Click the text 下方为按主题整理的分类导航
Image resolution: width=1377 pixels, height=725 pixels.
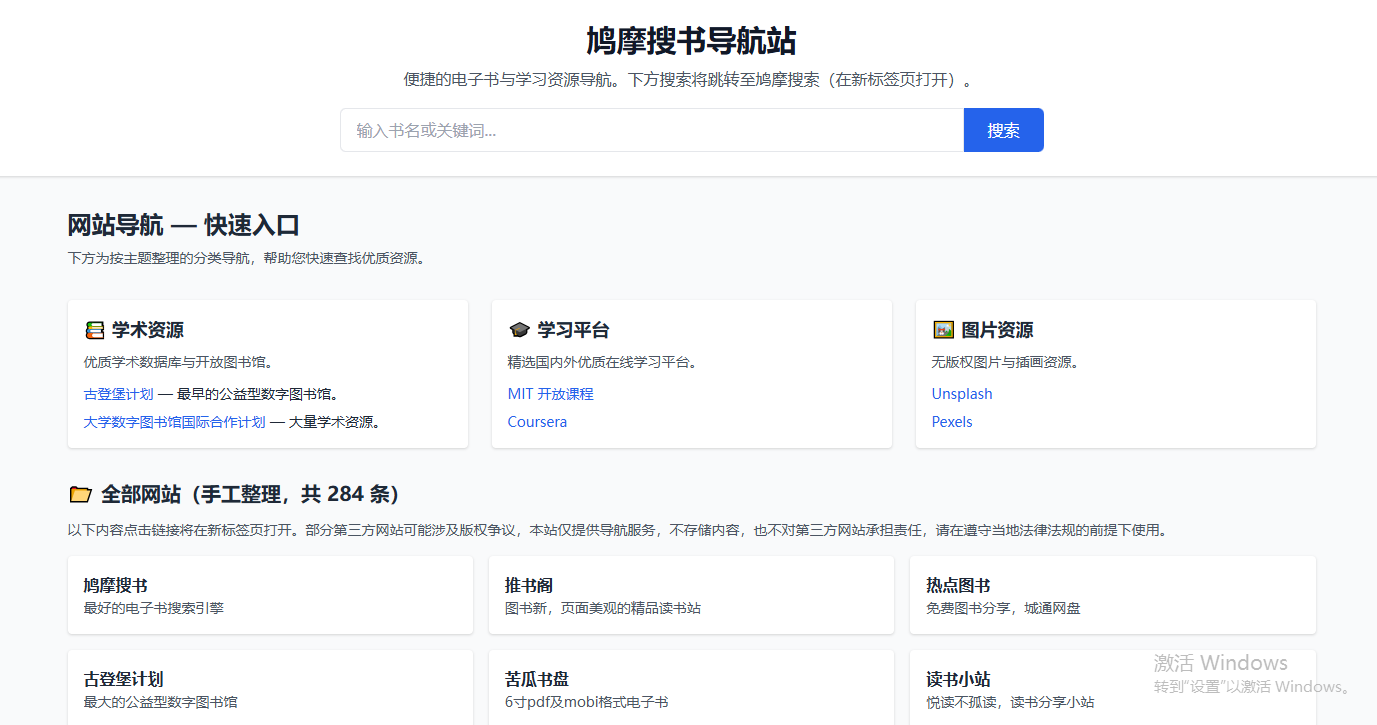click(247, 258)
